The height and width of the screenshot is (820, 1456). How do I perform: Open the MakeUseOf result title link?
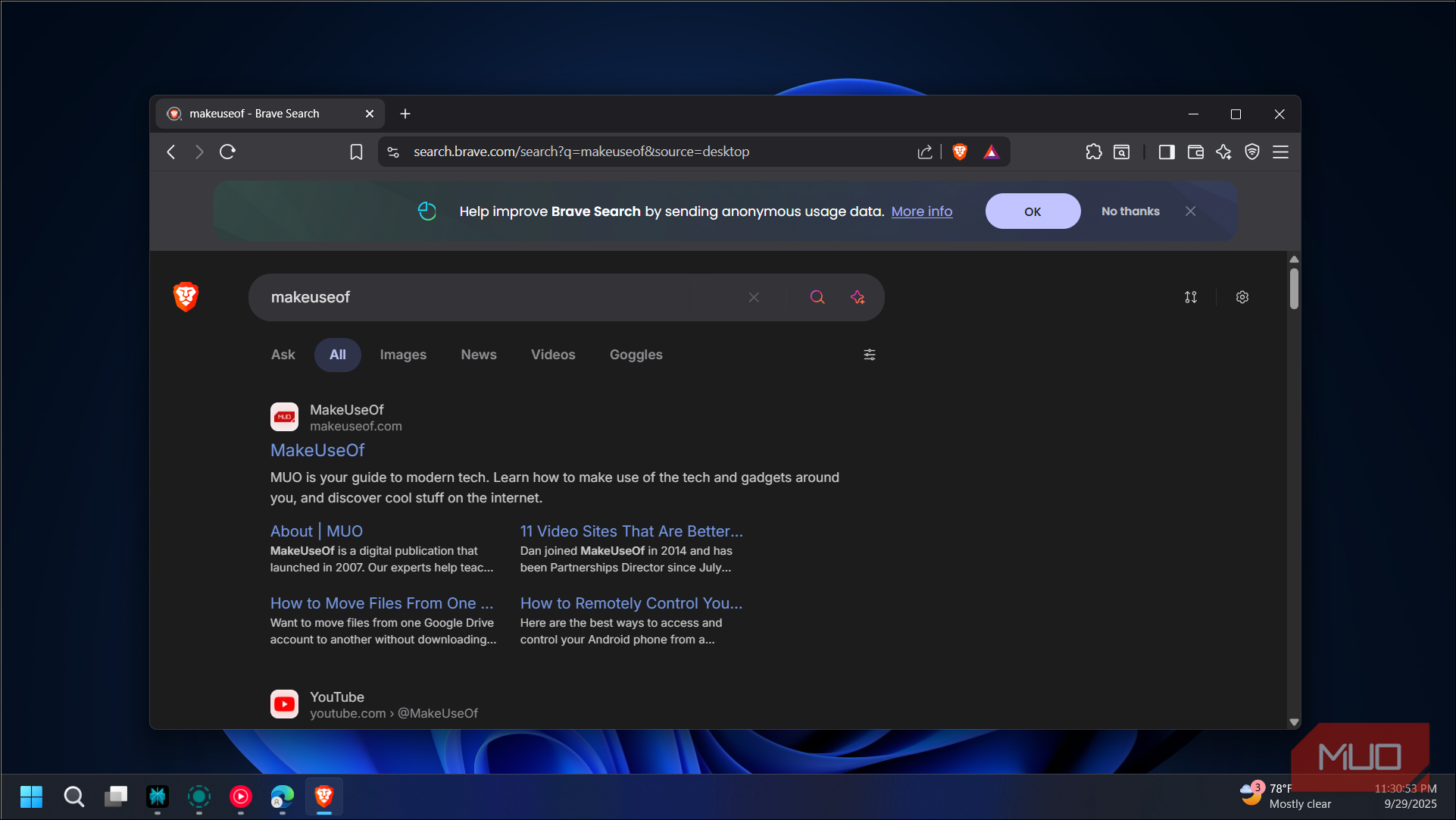[x=317, y=450]
